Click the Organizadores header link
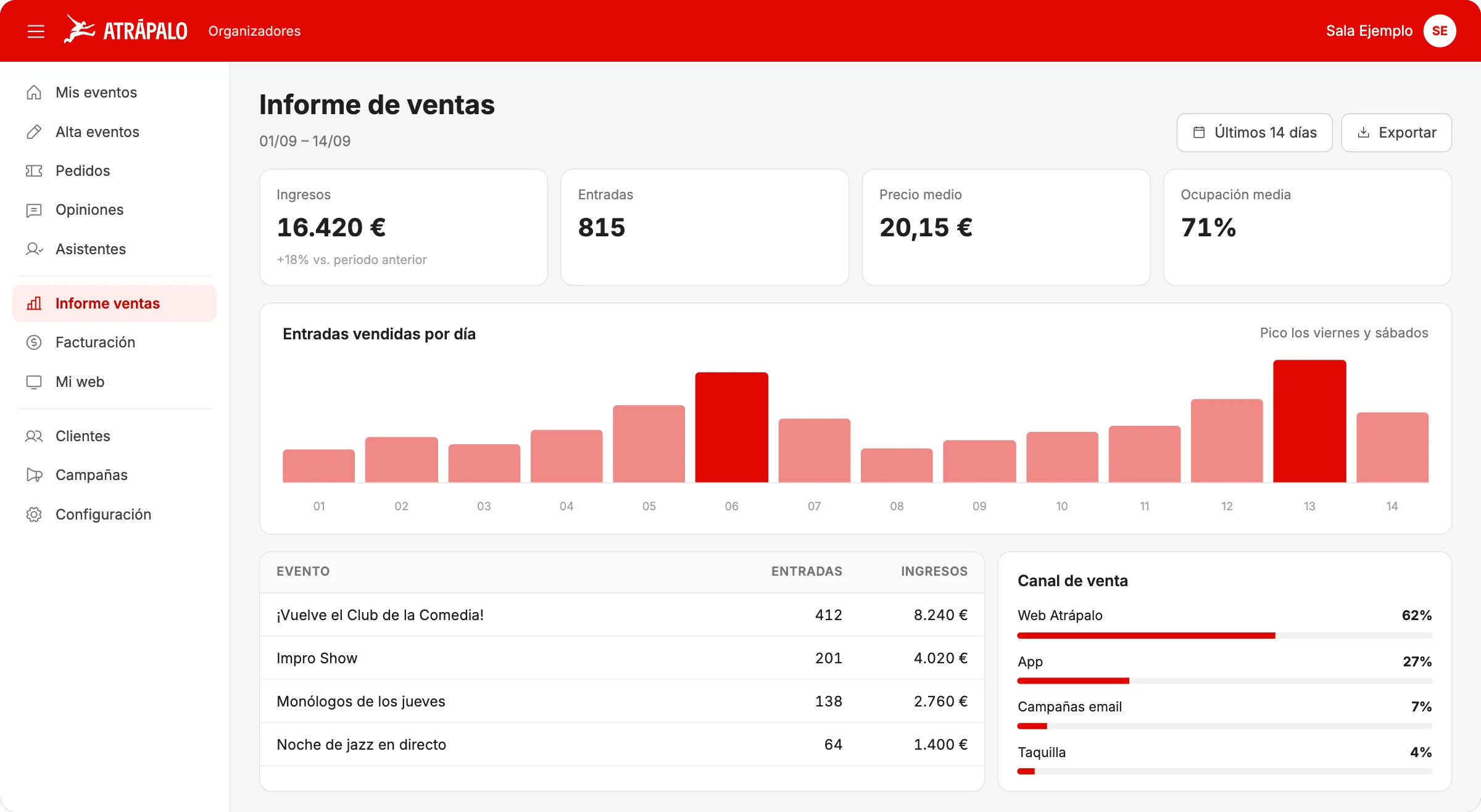This screenshot has width=1481, height=812. [254, 31]
